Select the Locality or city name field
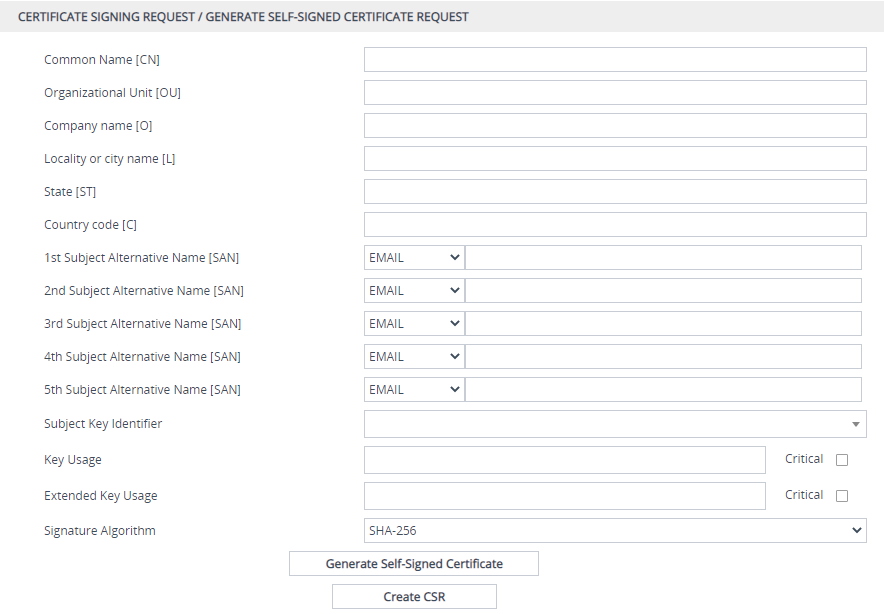Viewport: 884px width, 614px height. click(x=615, y=159)
